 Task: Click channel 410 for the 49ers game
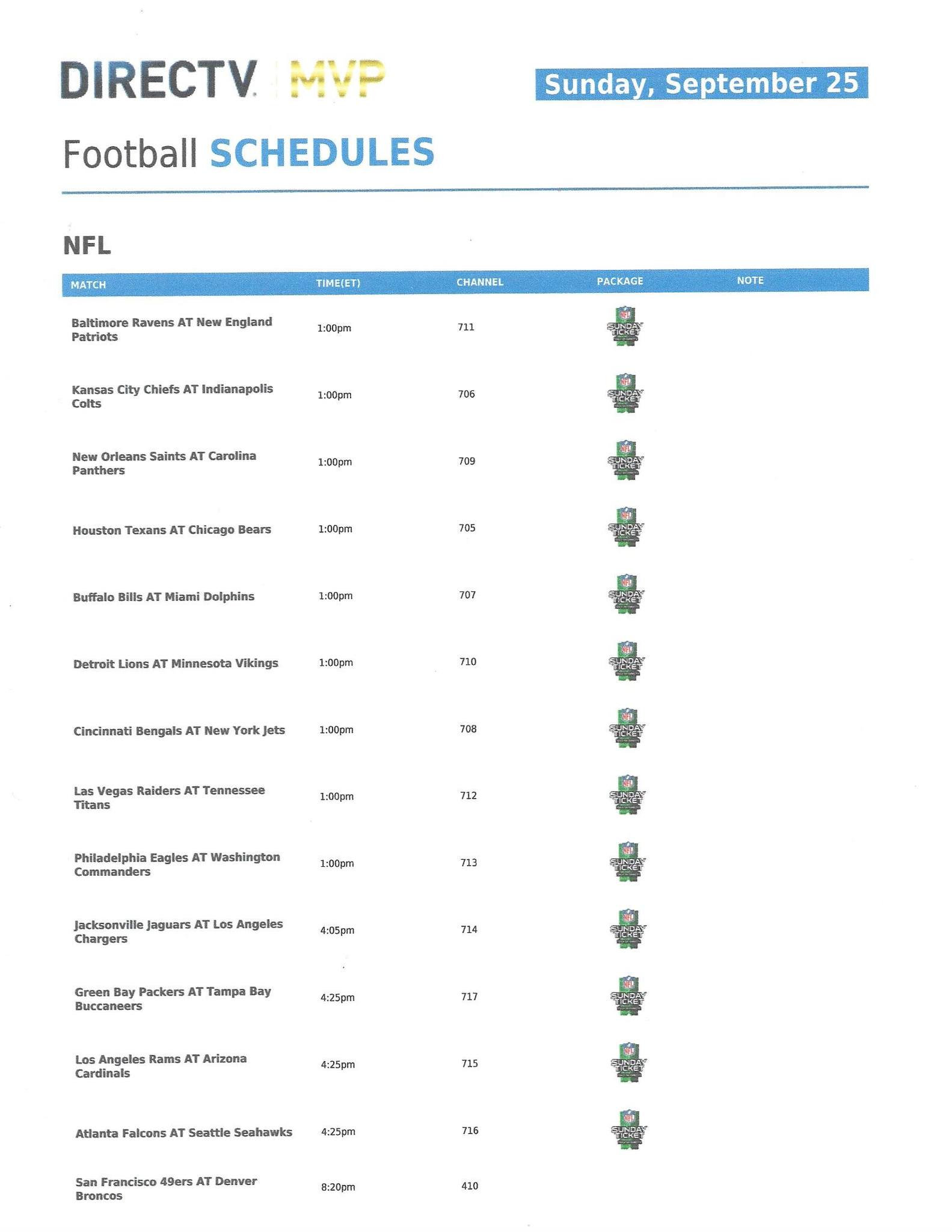470,1186
